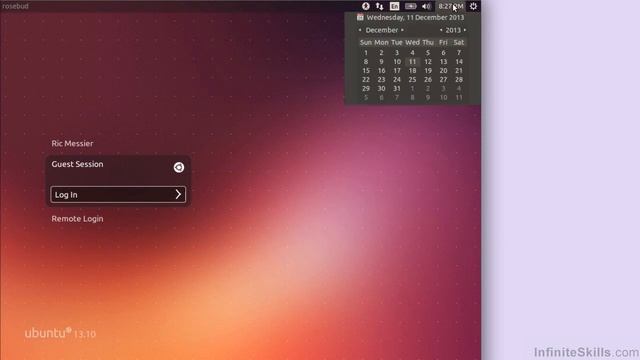640x360 pixels.
Task: Choose the Remote Login option
Action: coord(77,219)
